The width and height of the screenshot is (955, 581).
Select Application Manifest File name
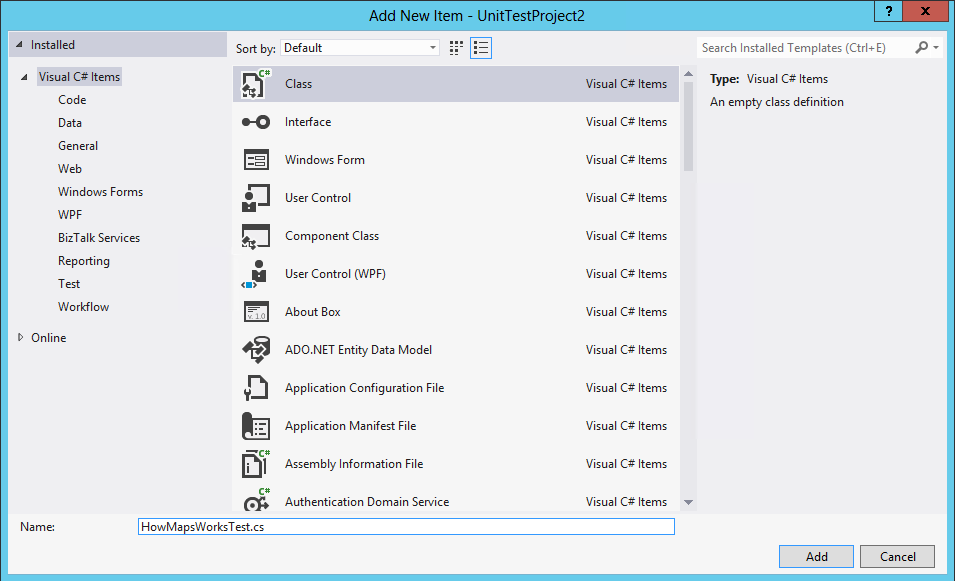[350, 426]
